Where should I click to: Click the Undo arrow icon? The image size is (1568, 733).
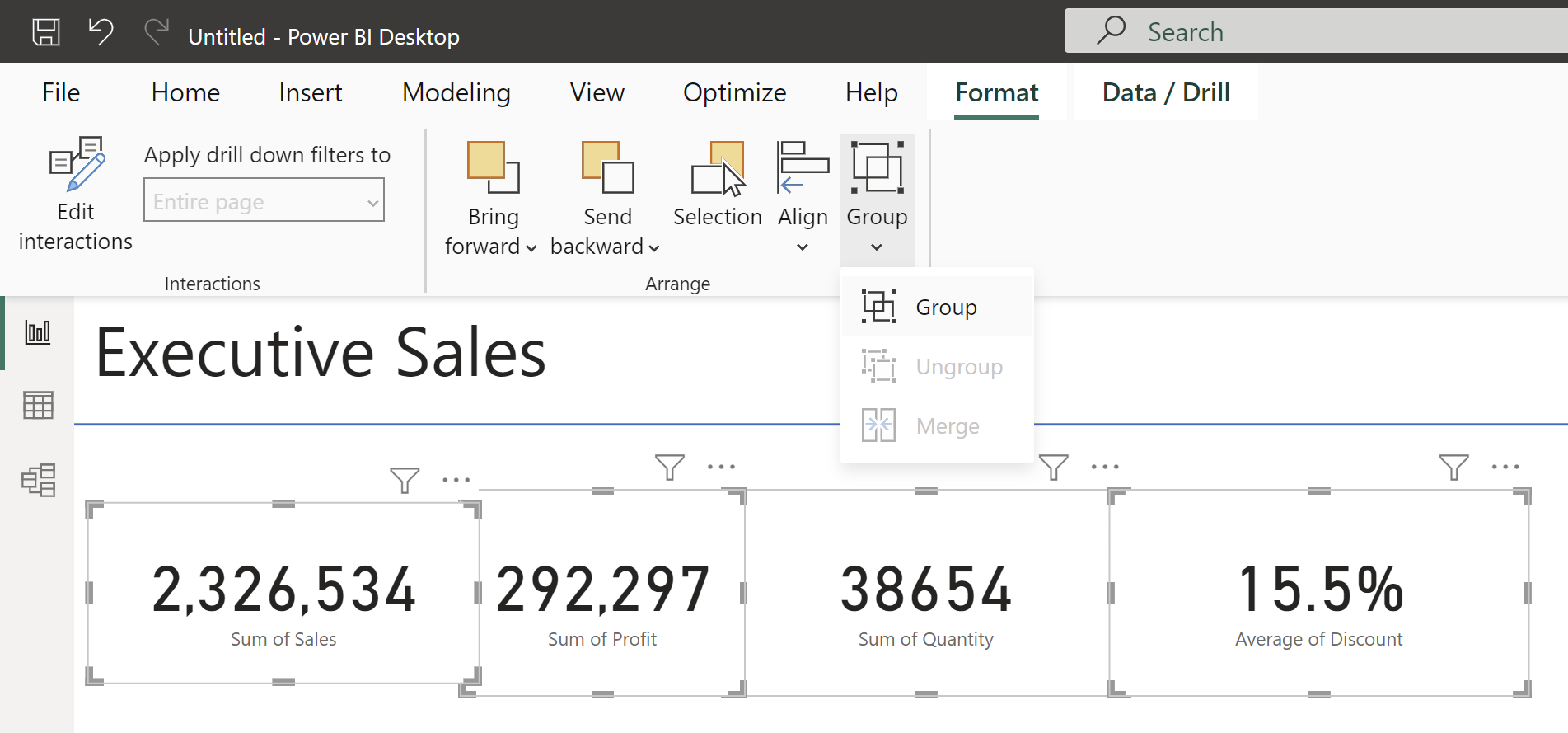click(101, 33)
